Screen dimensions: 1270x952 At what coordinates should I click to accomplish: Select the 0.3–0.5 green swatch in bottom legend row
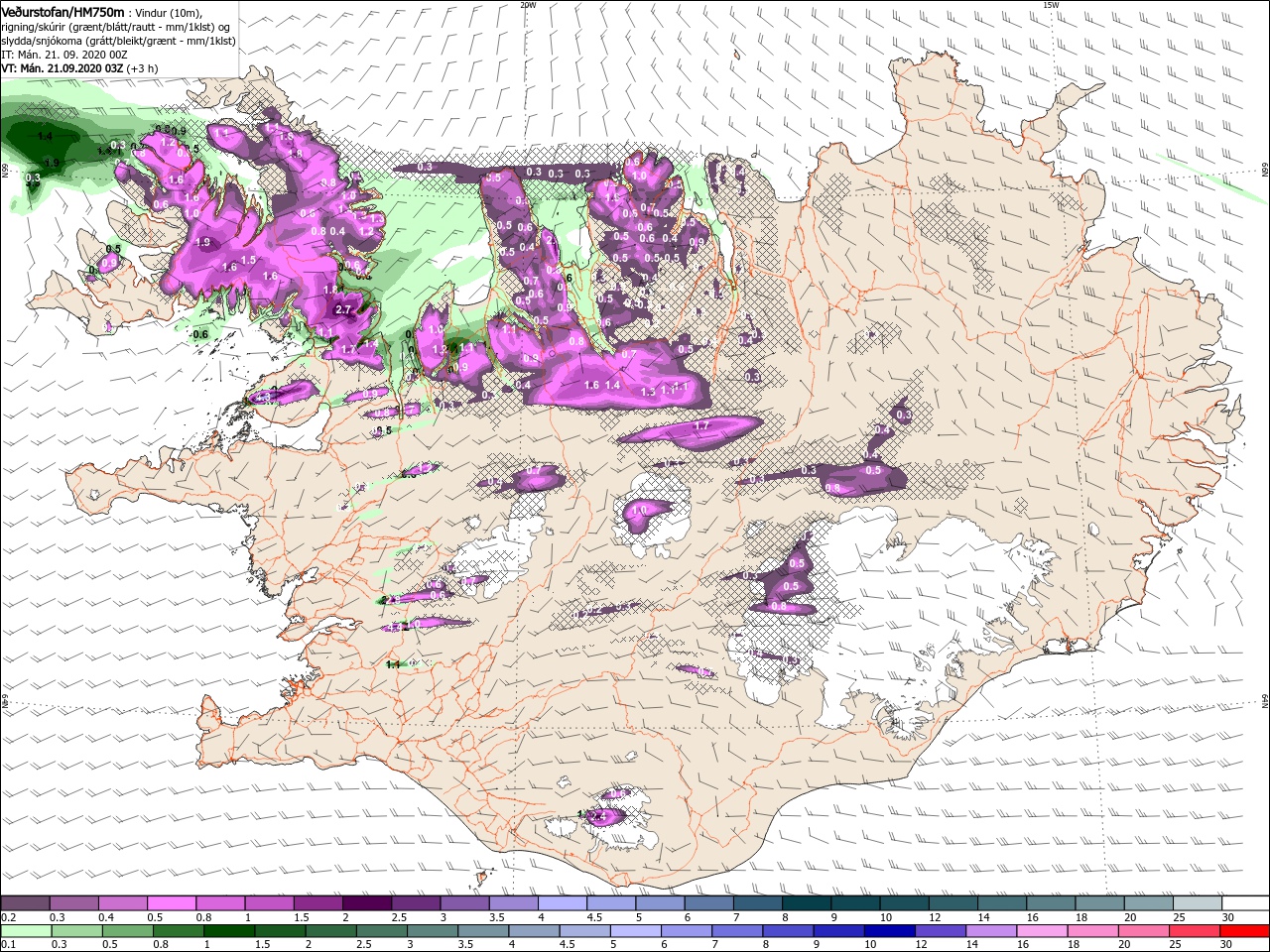click(x=76, y=931)
